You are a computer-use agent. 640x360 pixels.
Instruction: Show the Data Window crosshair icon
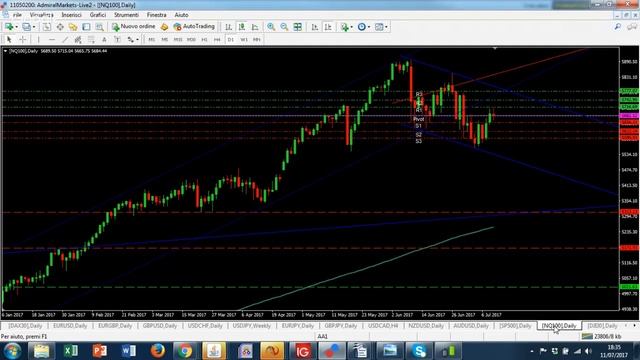click(x=60, y=27)
